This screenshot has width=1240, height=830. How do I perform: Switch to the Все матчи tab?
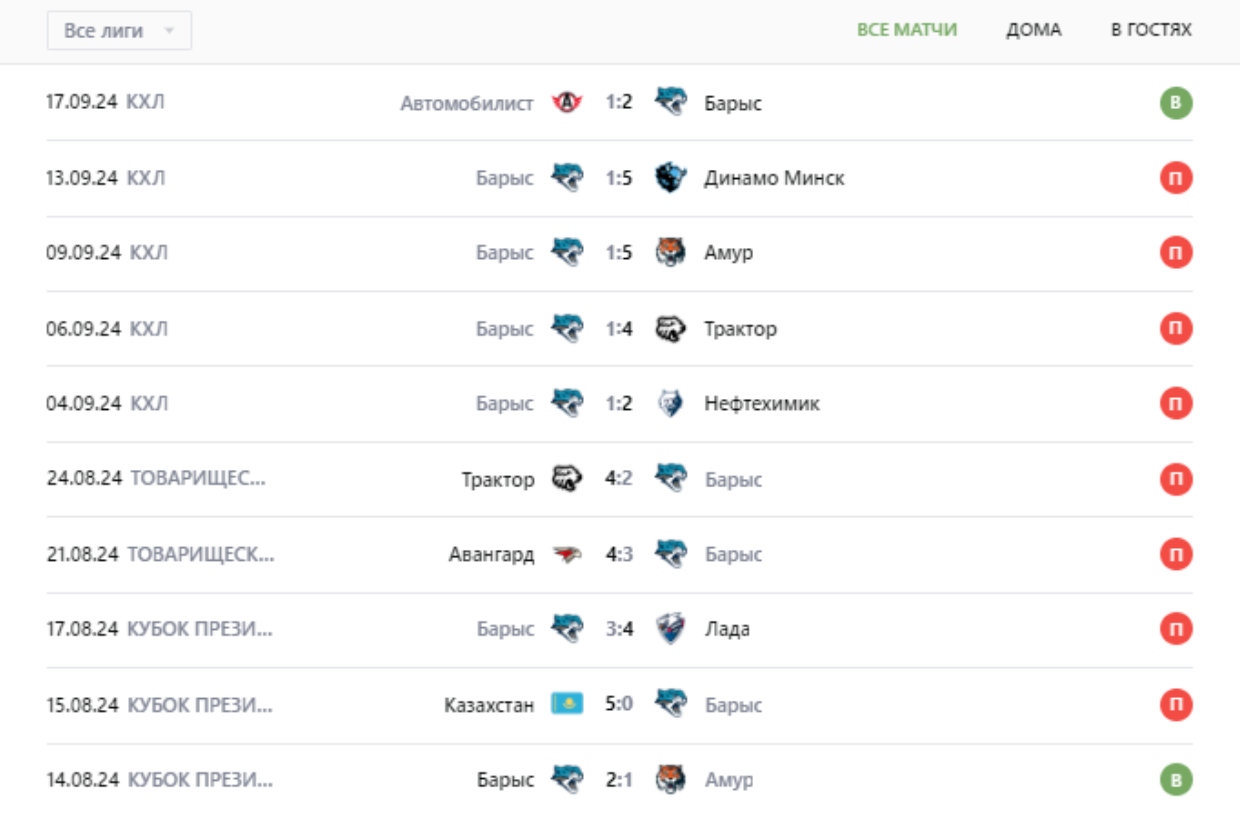(906, 30)
